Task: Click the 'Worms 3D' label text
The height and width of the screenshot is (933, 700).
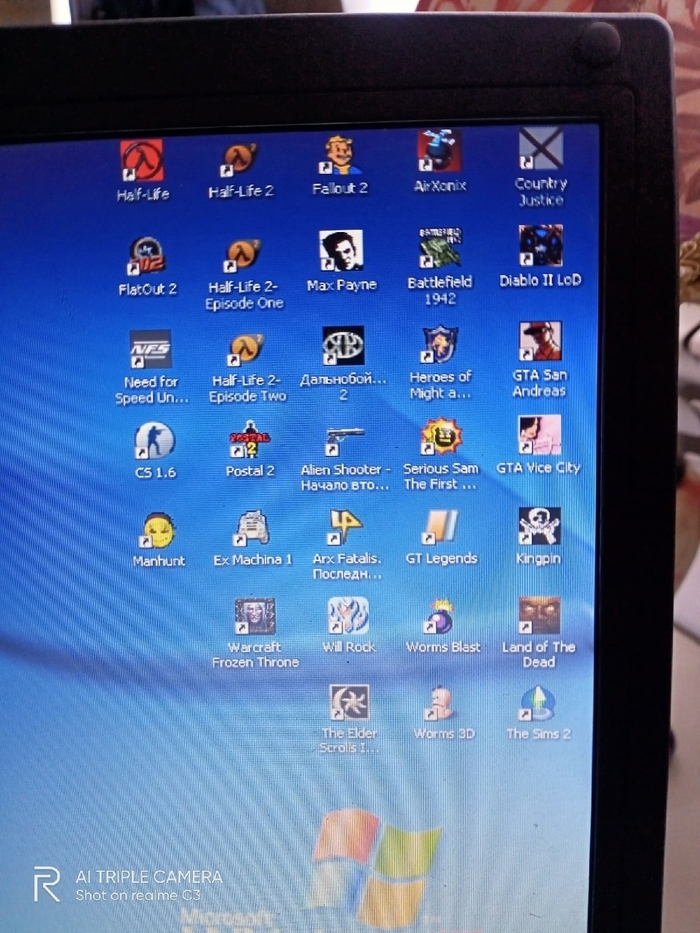Action: tap(444, 734)
